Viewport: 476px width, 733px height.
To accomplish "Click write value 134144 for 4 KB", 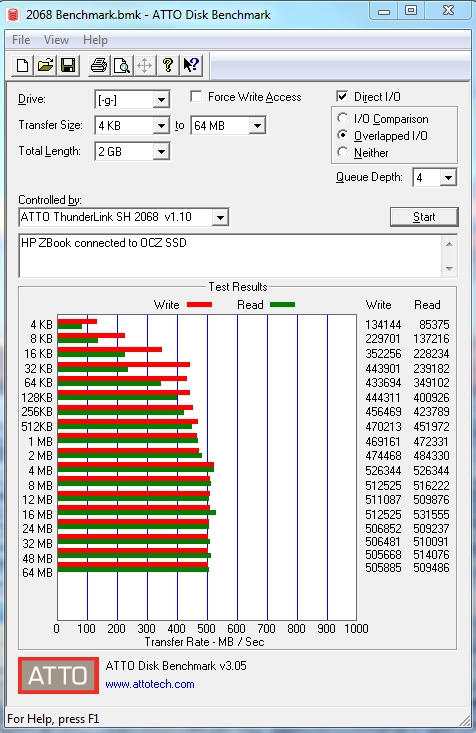I will coord(383,324).
